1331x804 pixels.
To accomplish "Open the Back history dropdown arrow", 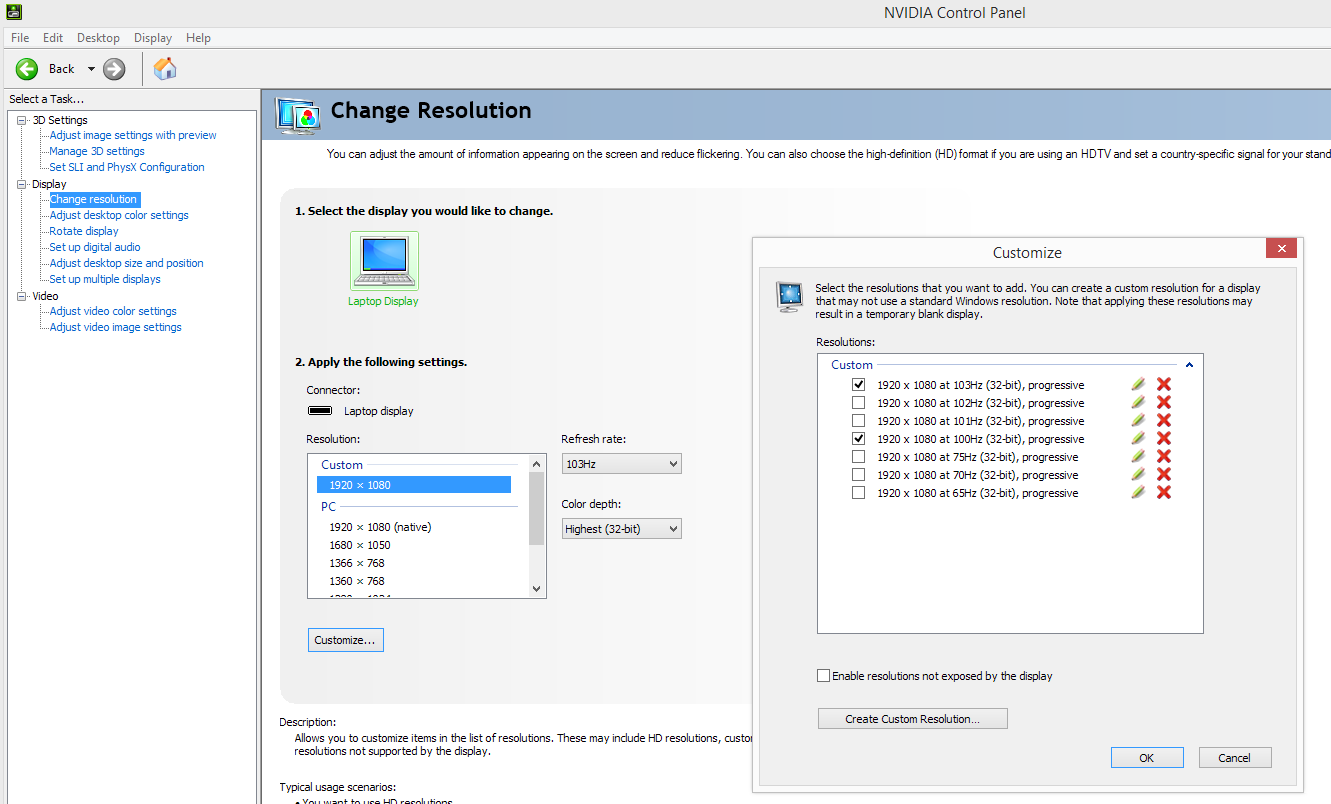I will 91,69.
